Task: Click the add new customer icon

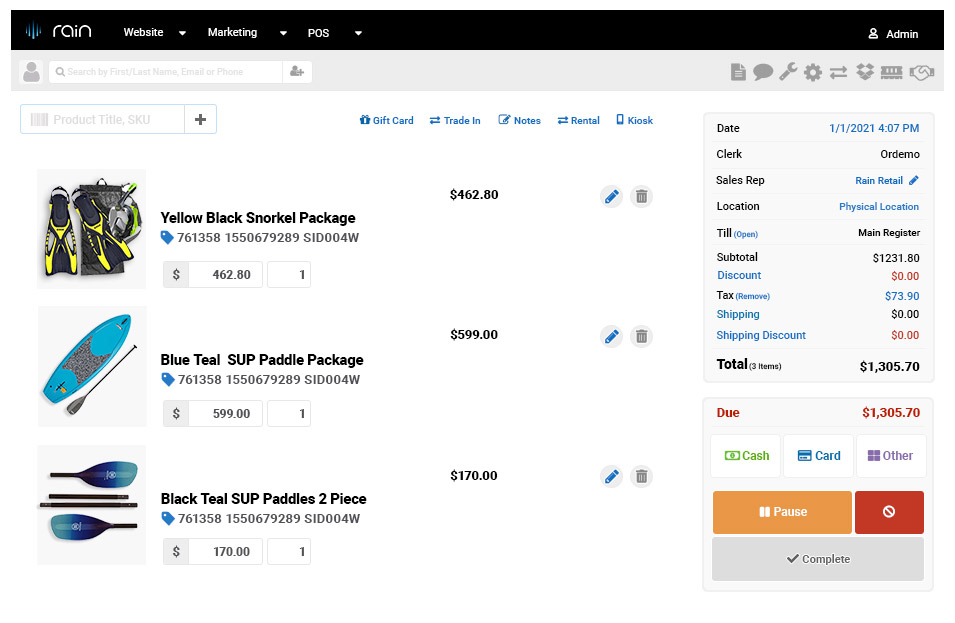Action: click(x=296, y=72)
